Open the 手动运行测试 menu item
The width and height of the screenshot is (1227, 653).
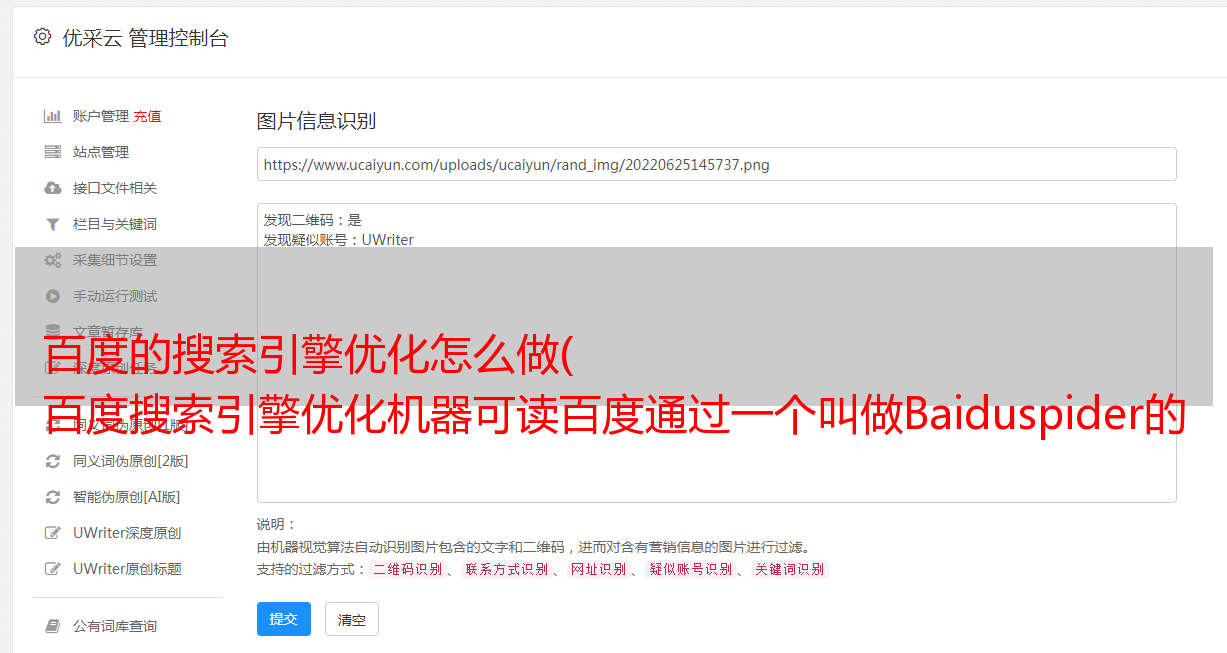point(115,296)
